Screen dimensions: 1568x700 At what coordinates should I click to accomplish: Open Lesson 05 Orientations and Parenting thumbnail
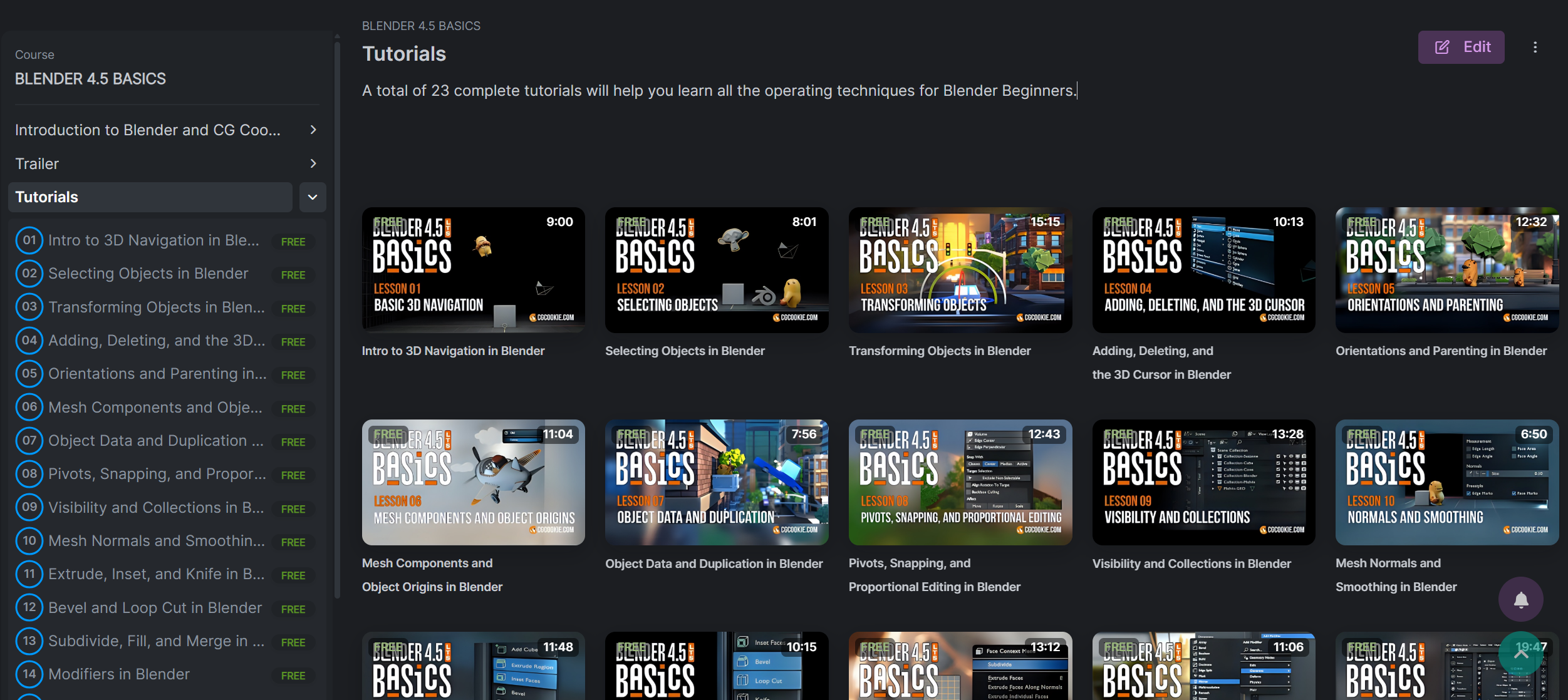[1447, 270]
